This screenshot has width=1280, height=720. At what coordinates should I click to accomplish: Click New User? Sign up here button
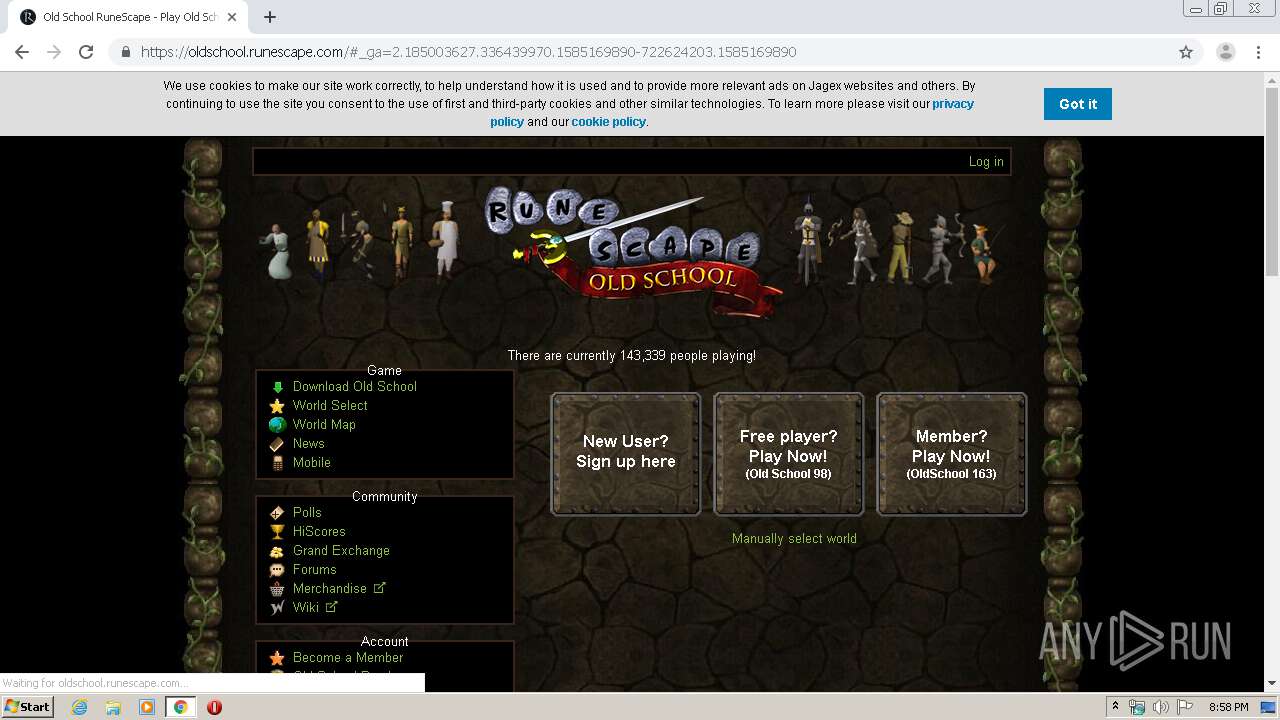tap(626, 453)
